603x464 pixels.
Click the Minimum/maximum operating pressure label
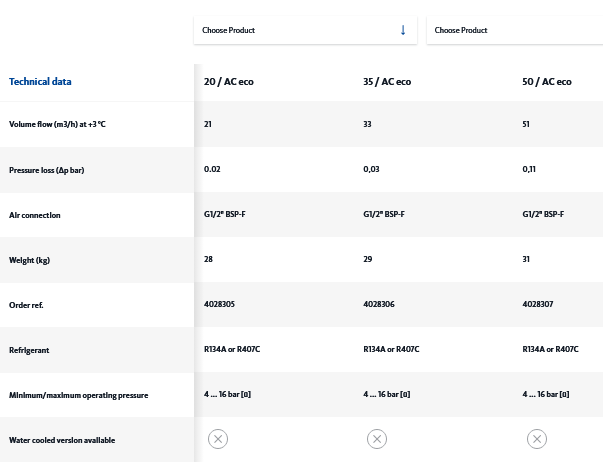coord(78,395)
